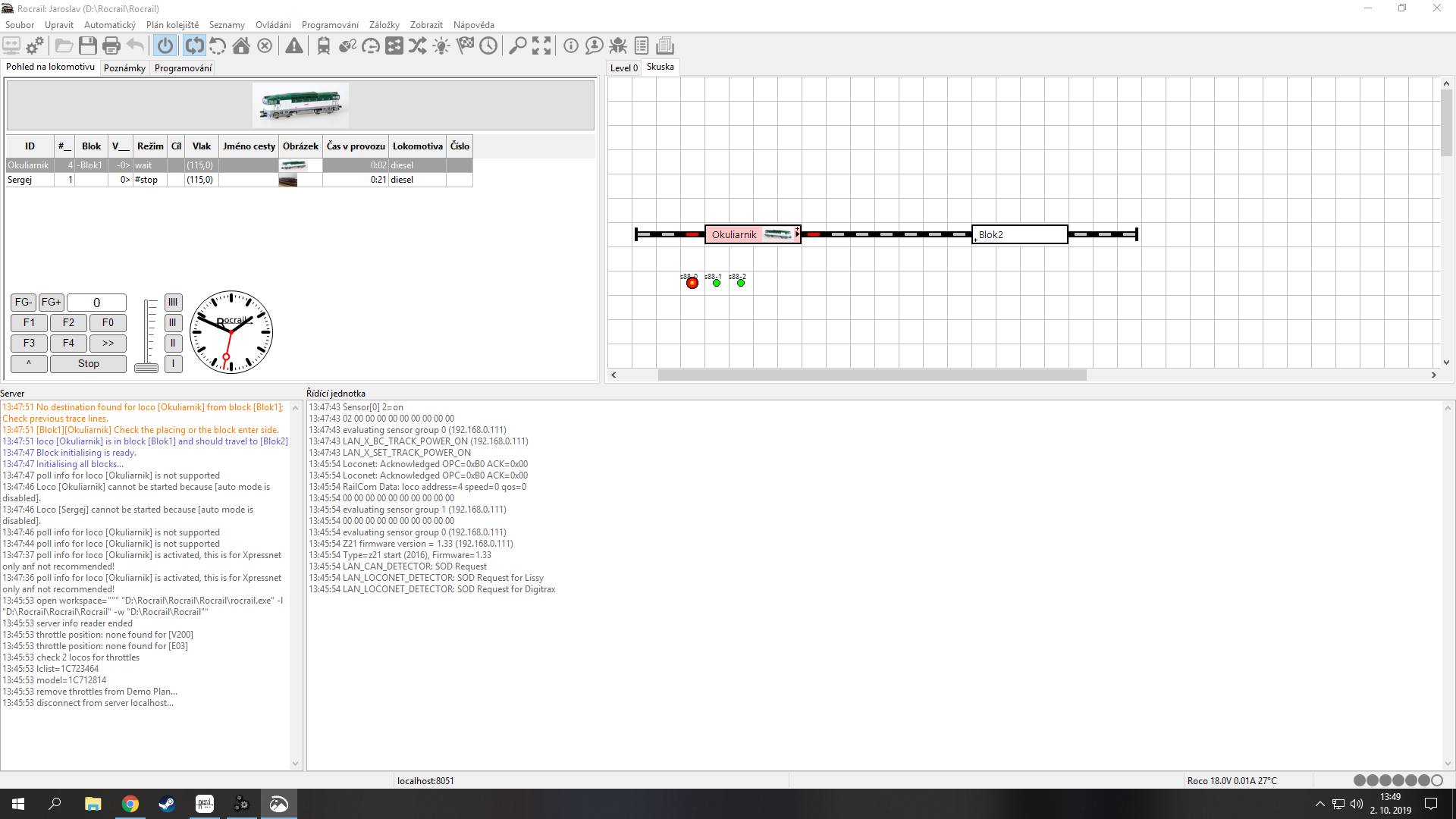Click the bug debug icon
This screenshot has width=1456, height=819.
tap(618, 46)
